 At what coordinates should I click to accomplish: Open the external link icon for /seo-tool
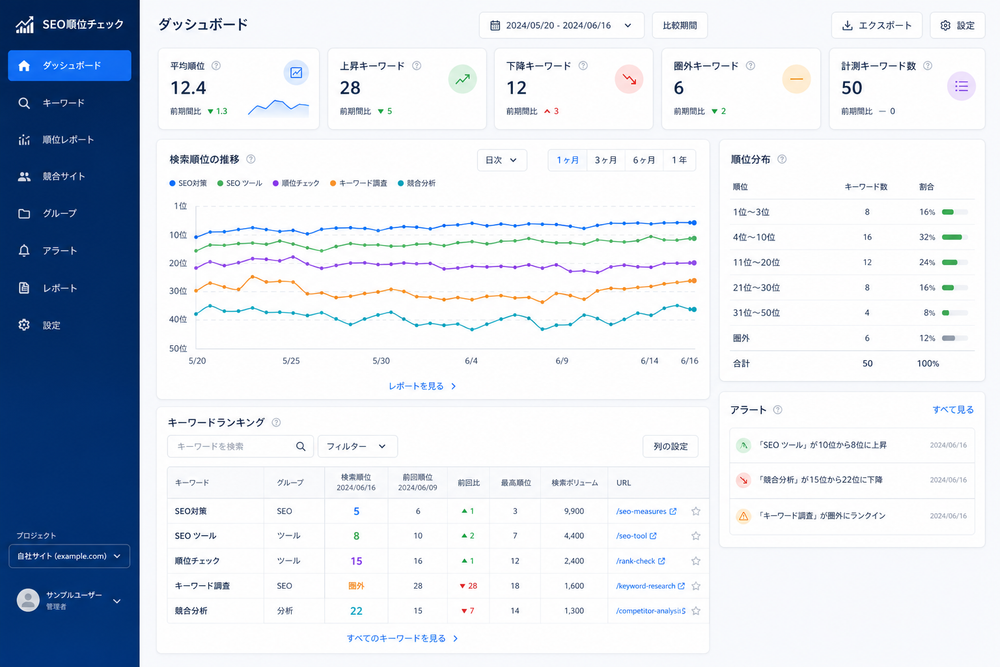tap(653, 536)
